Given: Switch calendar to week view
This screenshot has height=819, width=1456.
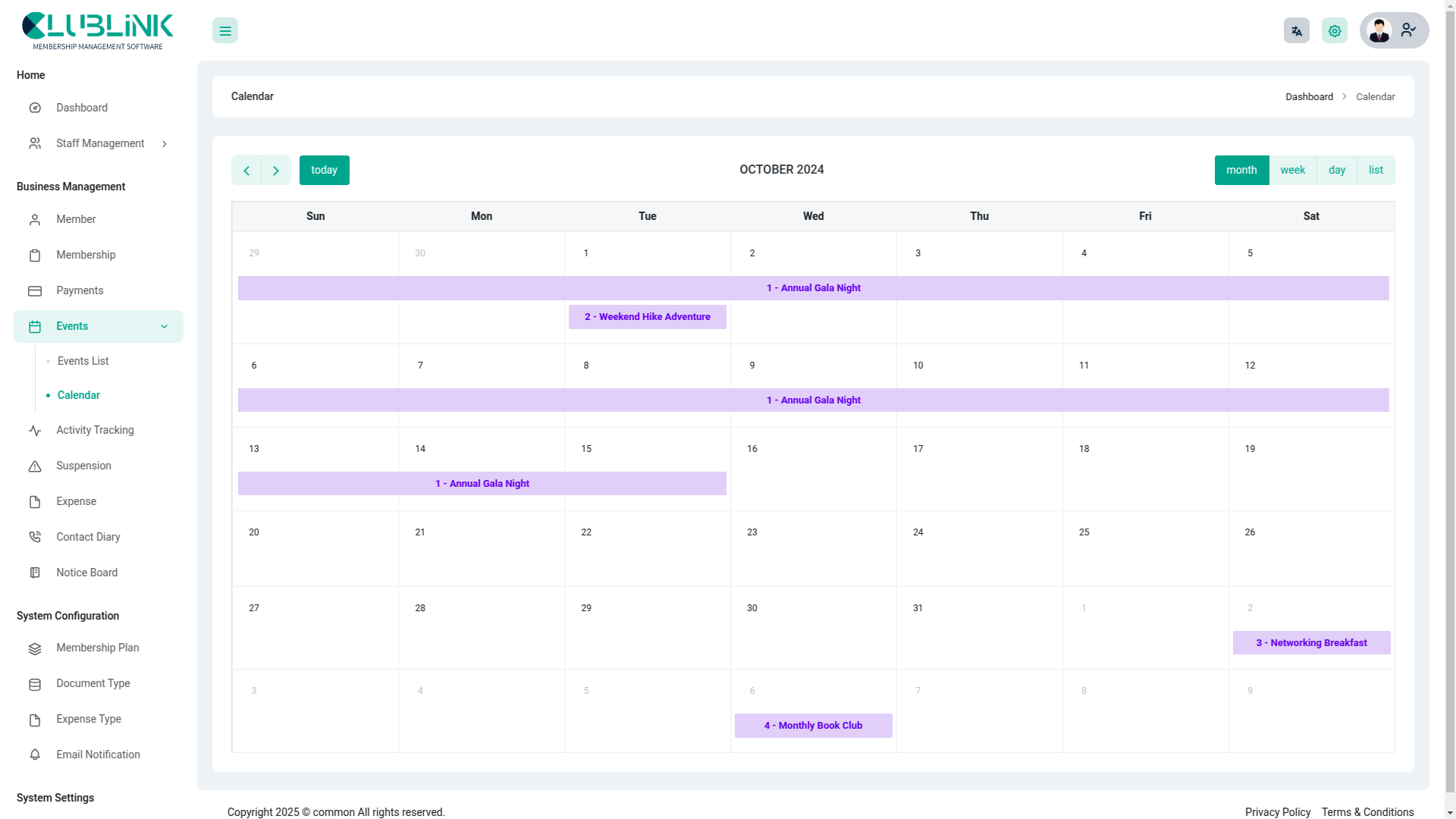Looking at the screenshot, I should tap(1292, 171).
